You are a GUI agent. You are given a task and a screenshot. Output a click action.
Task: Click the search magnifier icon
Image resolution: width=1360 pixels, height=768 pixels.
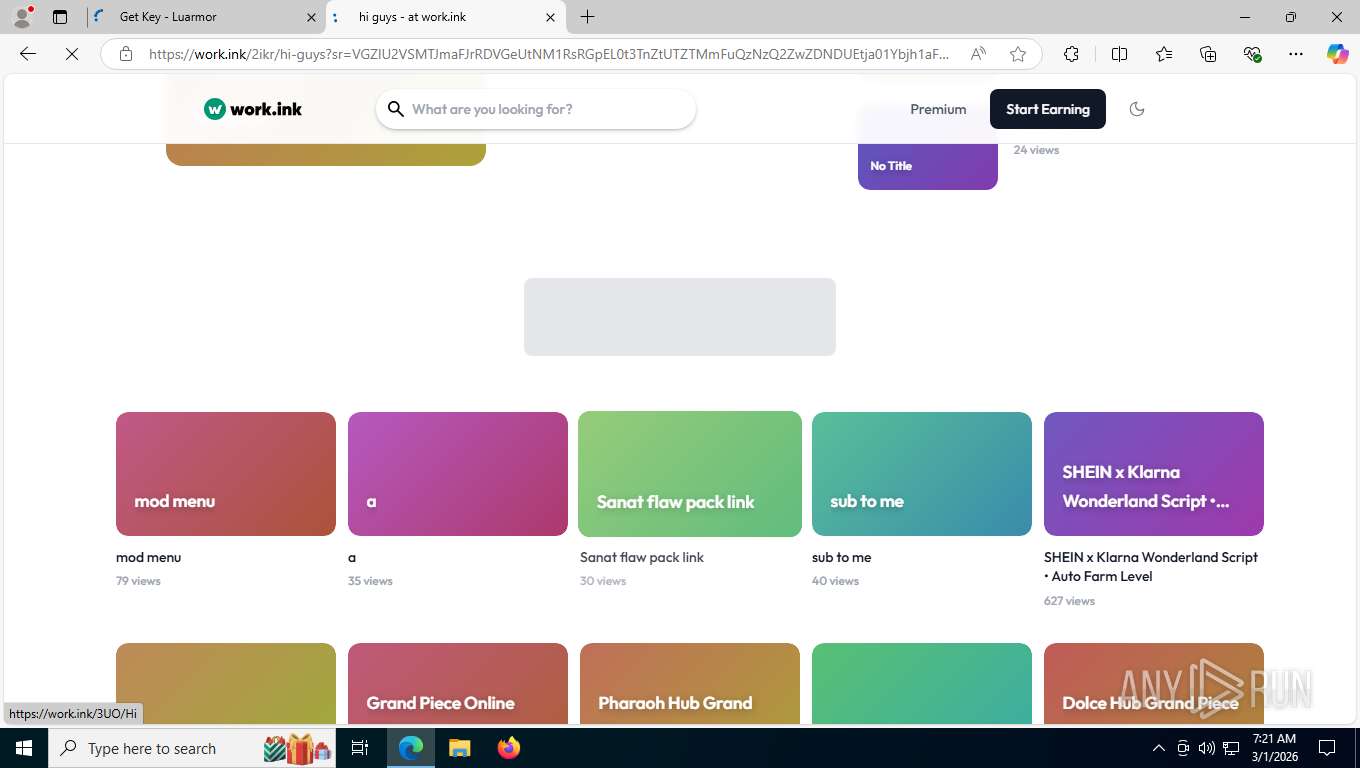tap(396, 109)
